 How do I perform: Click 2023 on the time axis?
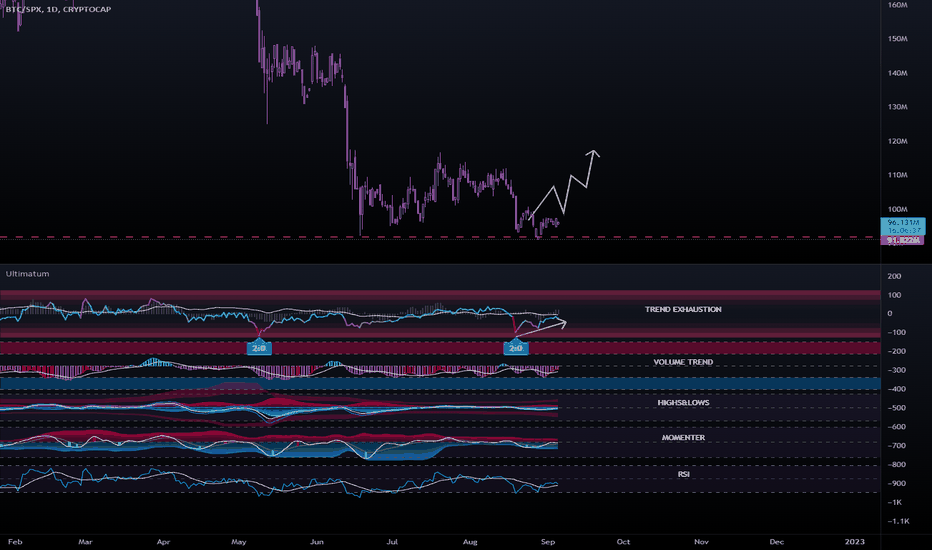[855, 542]
